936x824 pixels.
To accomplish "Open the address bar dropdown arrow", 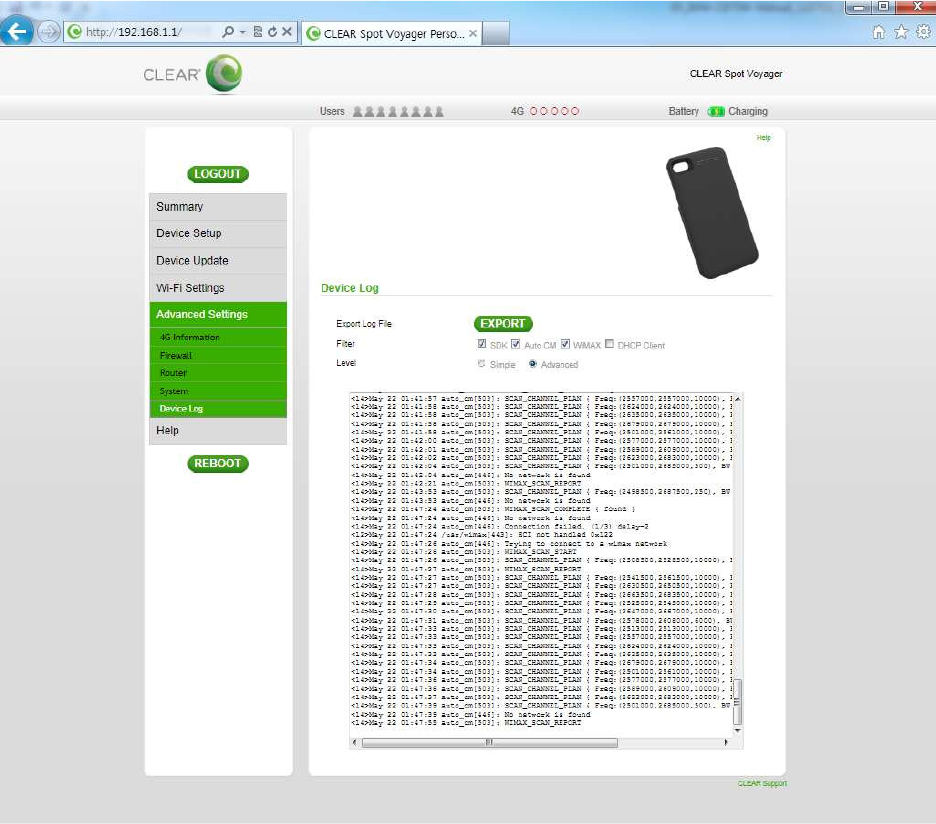I will click(242, 32).
